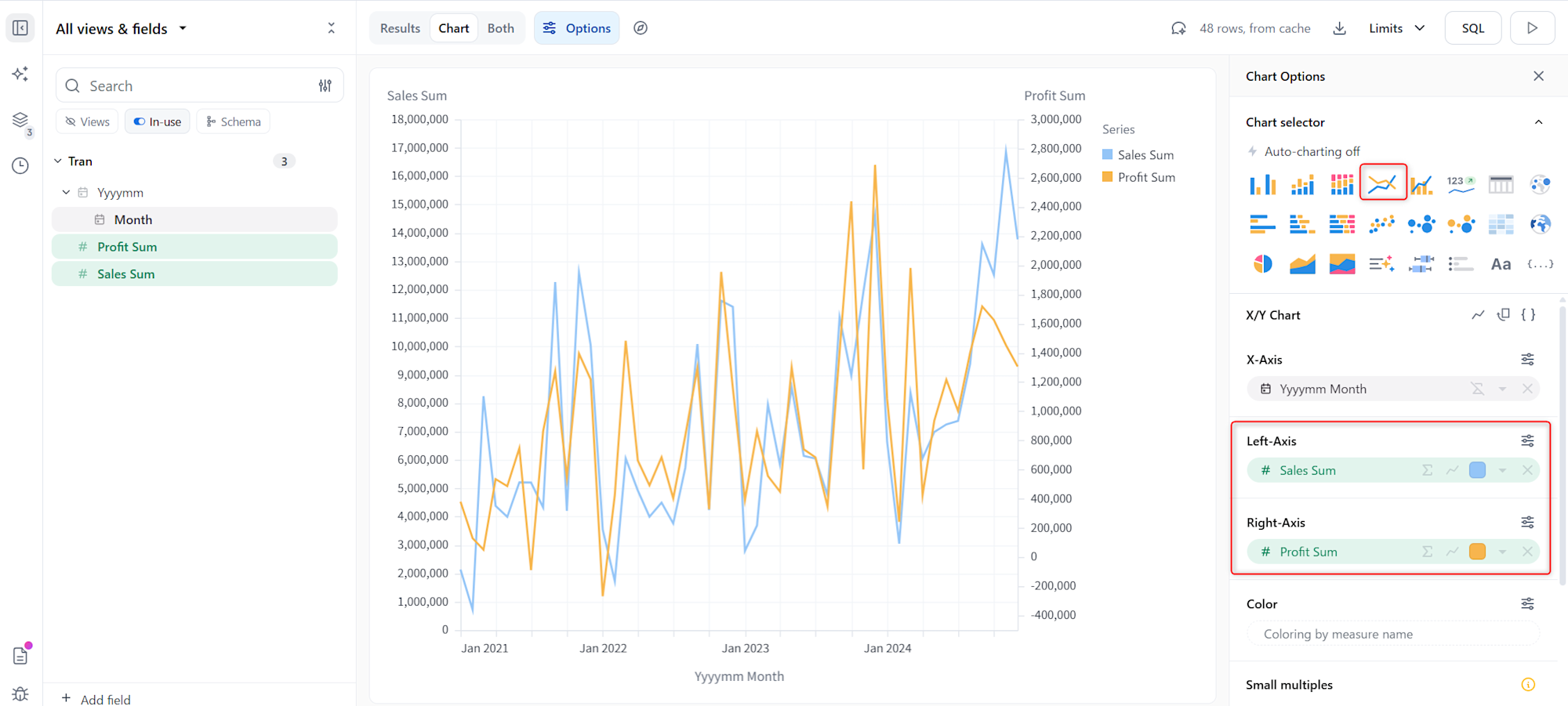Screen dimensions: 1568x706
Task: Open the history clock icon in sidebar
Action: pyautogui.click(x=20, y=165)
